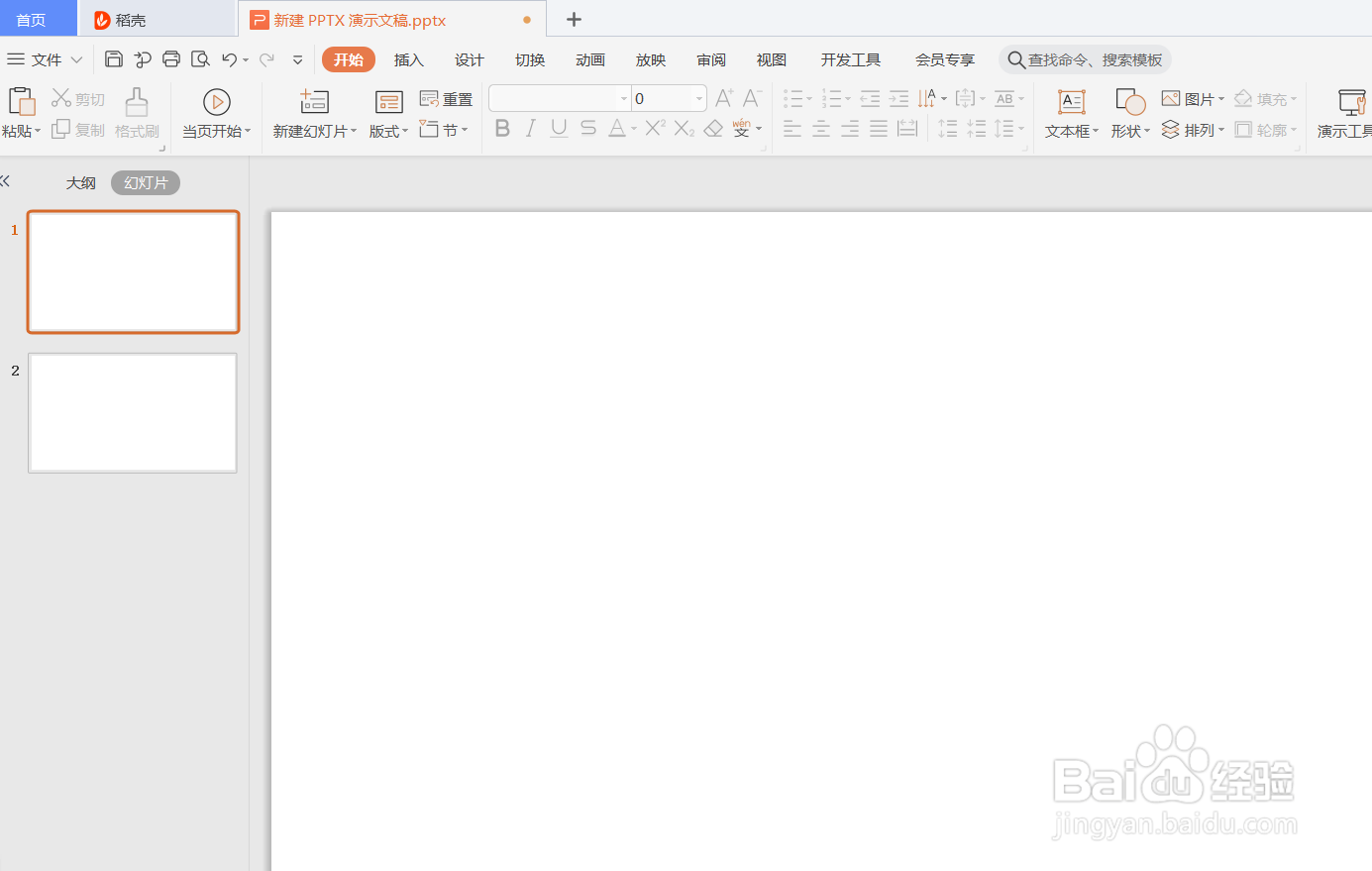Toggle Superscript X² formatting
Screen dimensions: 1372x871
click(x=655, y=128)
